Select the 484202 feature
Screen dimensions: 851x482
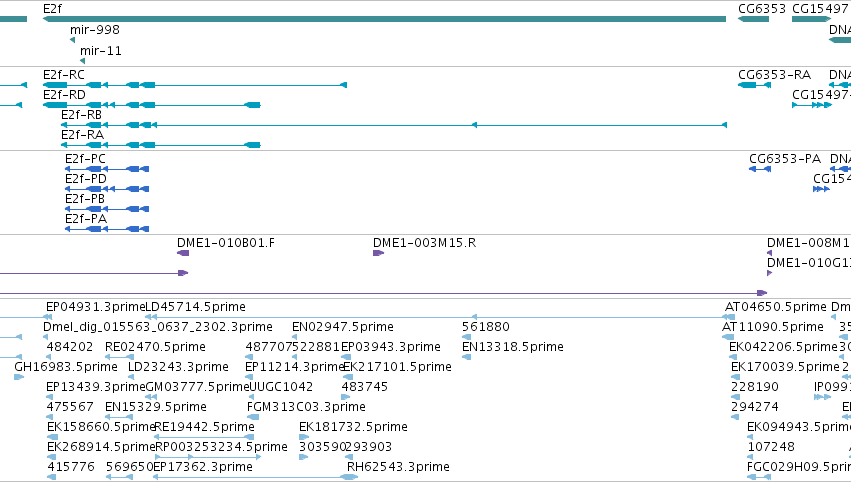pos(48,357)
